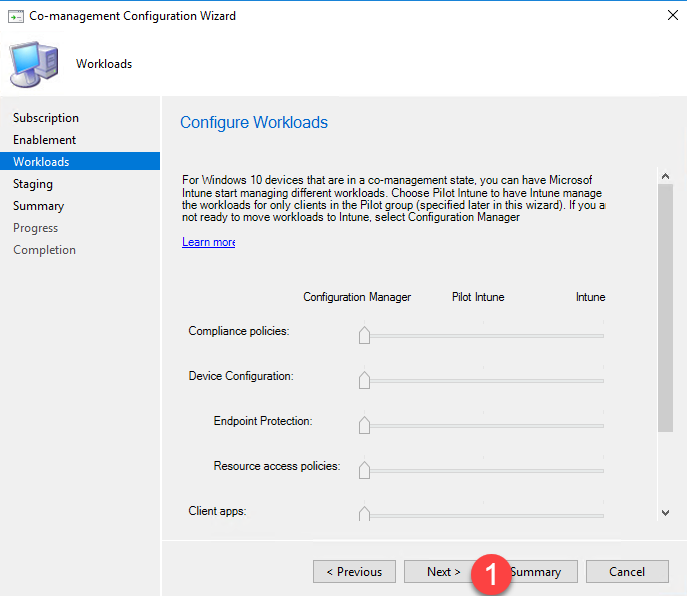Click the Cancel button
The width and height of the screenshot is (687, 596).
coord(627,572)
